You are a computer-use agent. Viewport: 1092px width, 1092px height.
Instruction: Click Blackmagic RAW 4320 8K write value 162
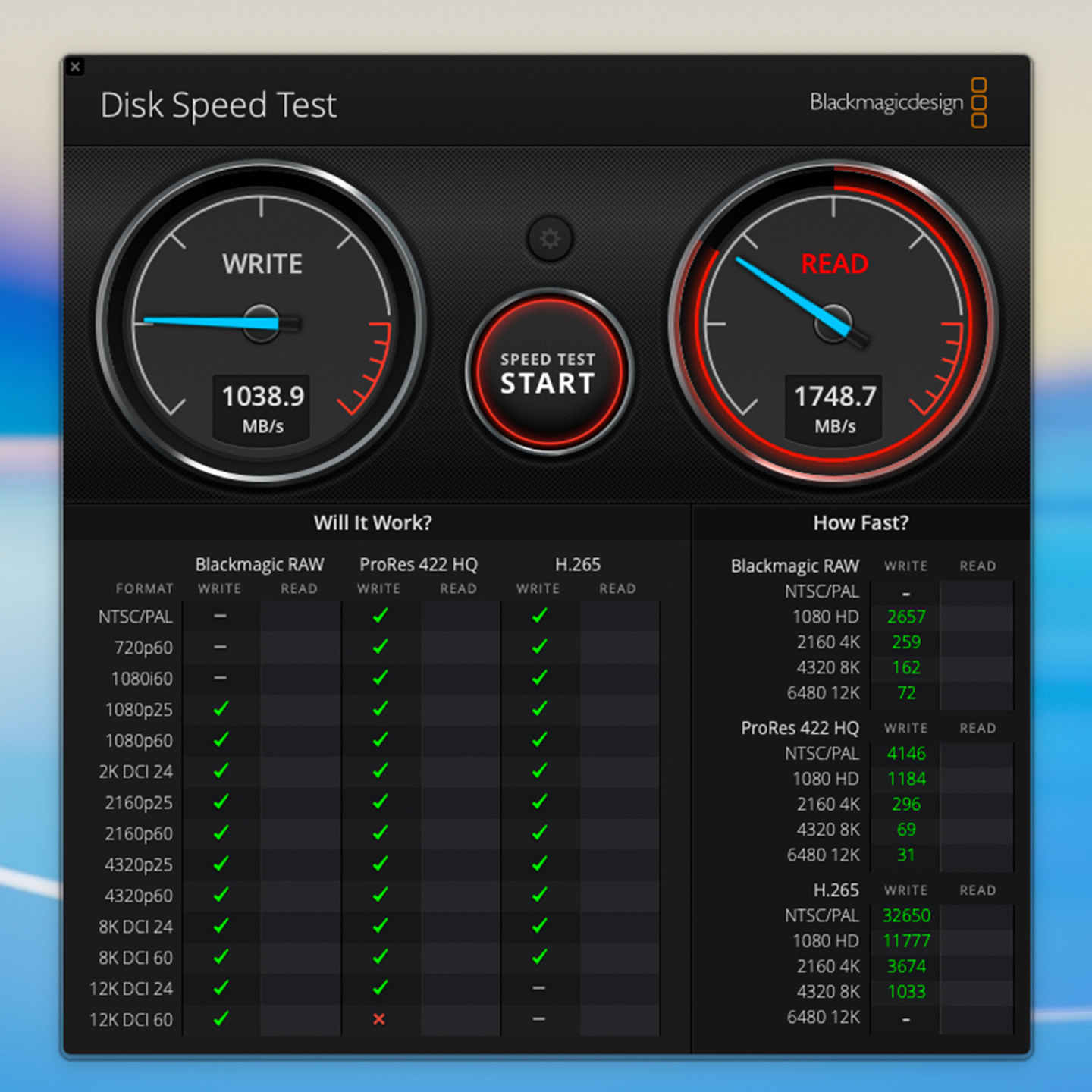pos(906,667)
